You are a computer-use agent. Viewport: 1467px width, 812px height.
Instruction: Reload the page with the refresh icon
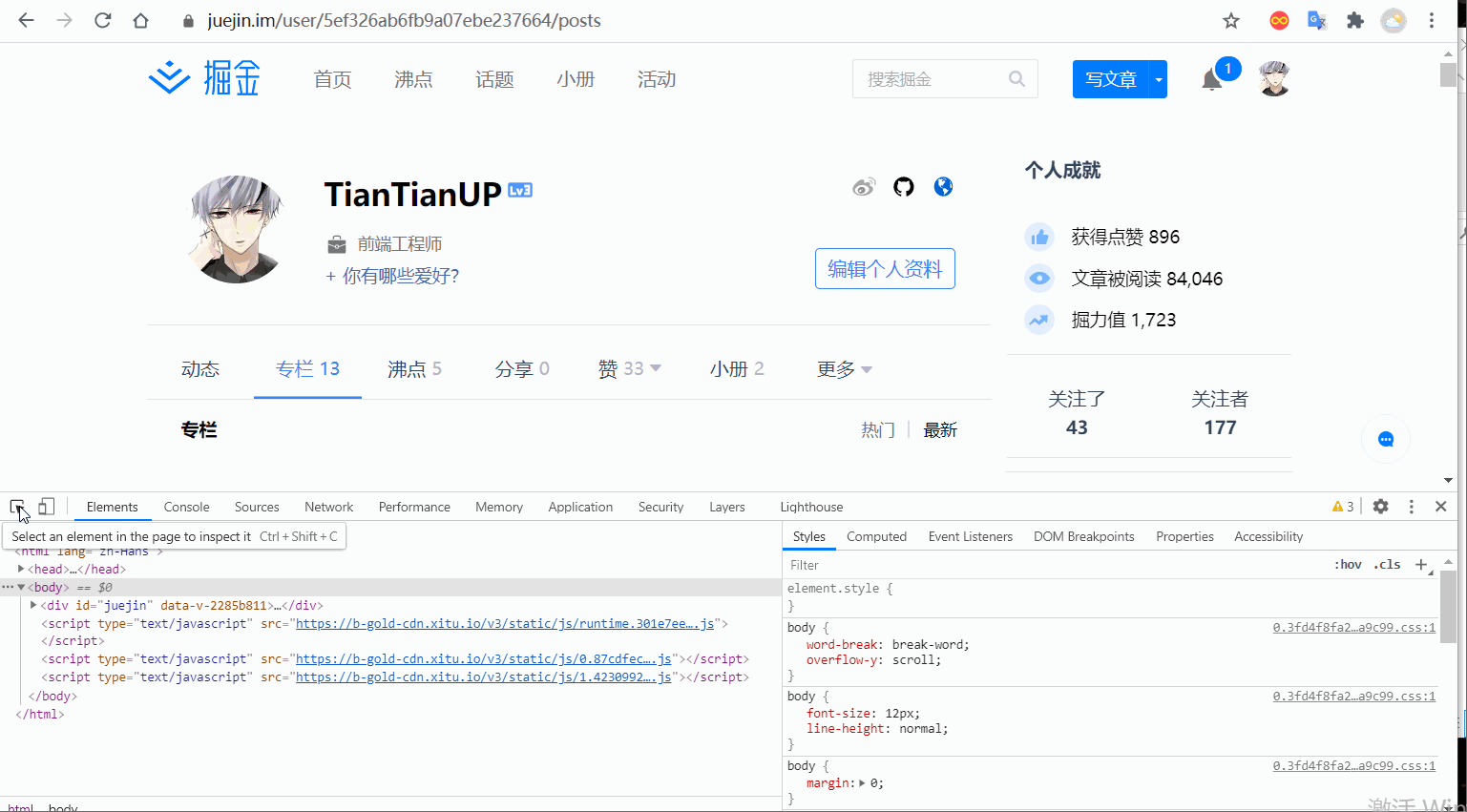tap(103, 20)
